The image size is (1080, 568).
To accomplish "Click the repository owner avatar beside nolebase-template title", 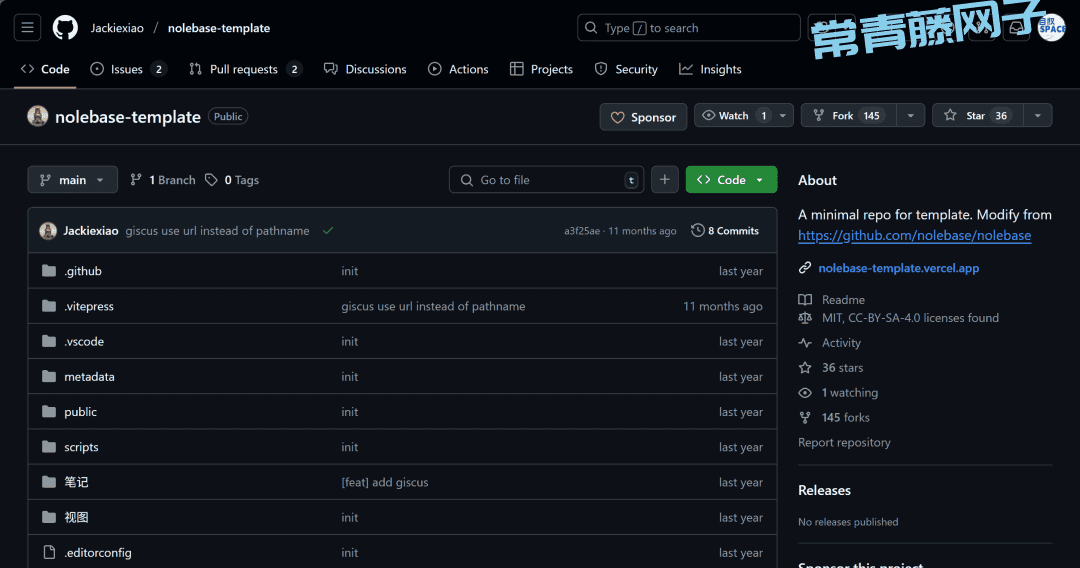I will click(x=38, y=116).
